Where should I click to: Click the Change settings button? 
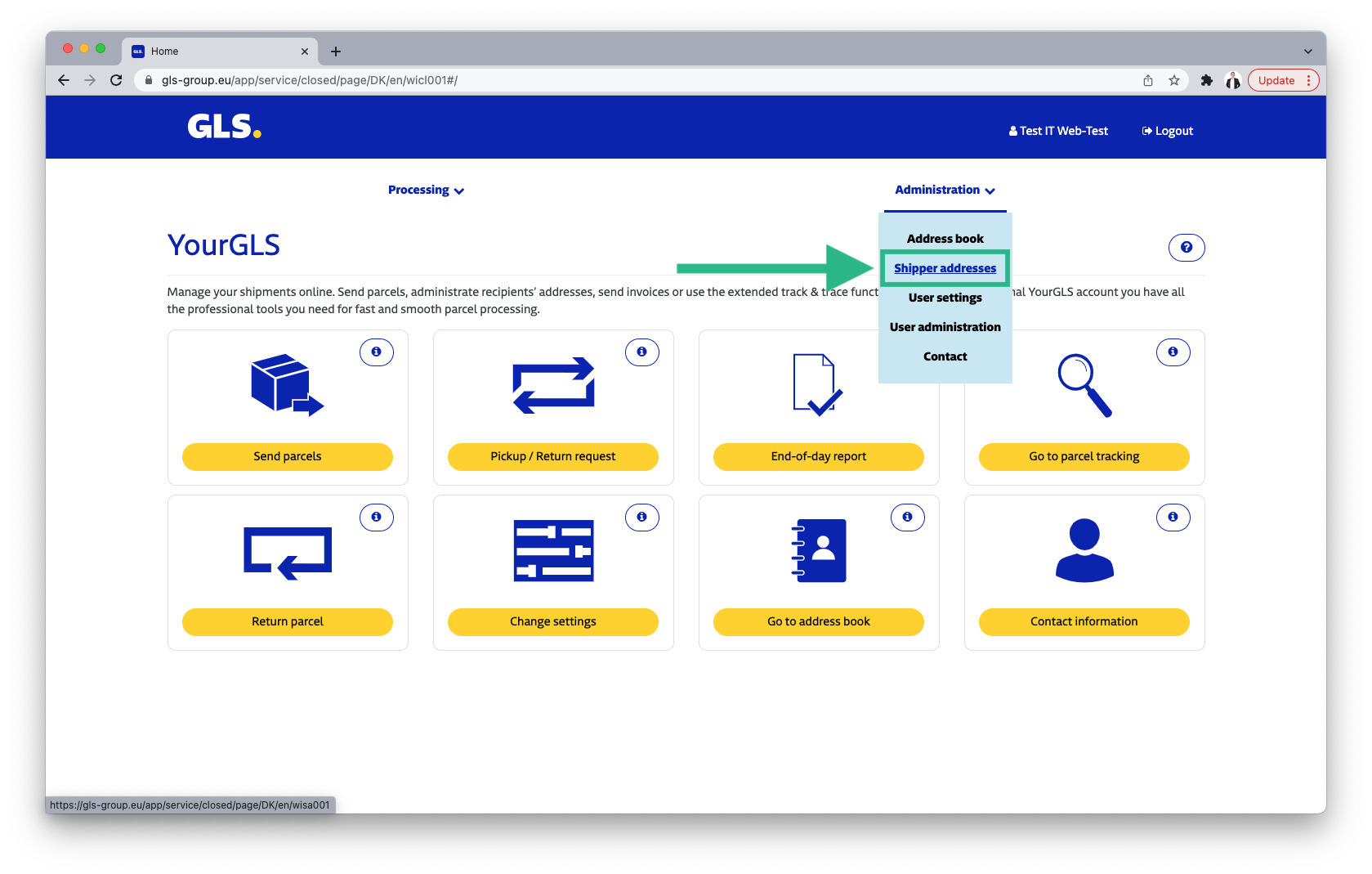(x=553, y=621)
